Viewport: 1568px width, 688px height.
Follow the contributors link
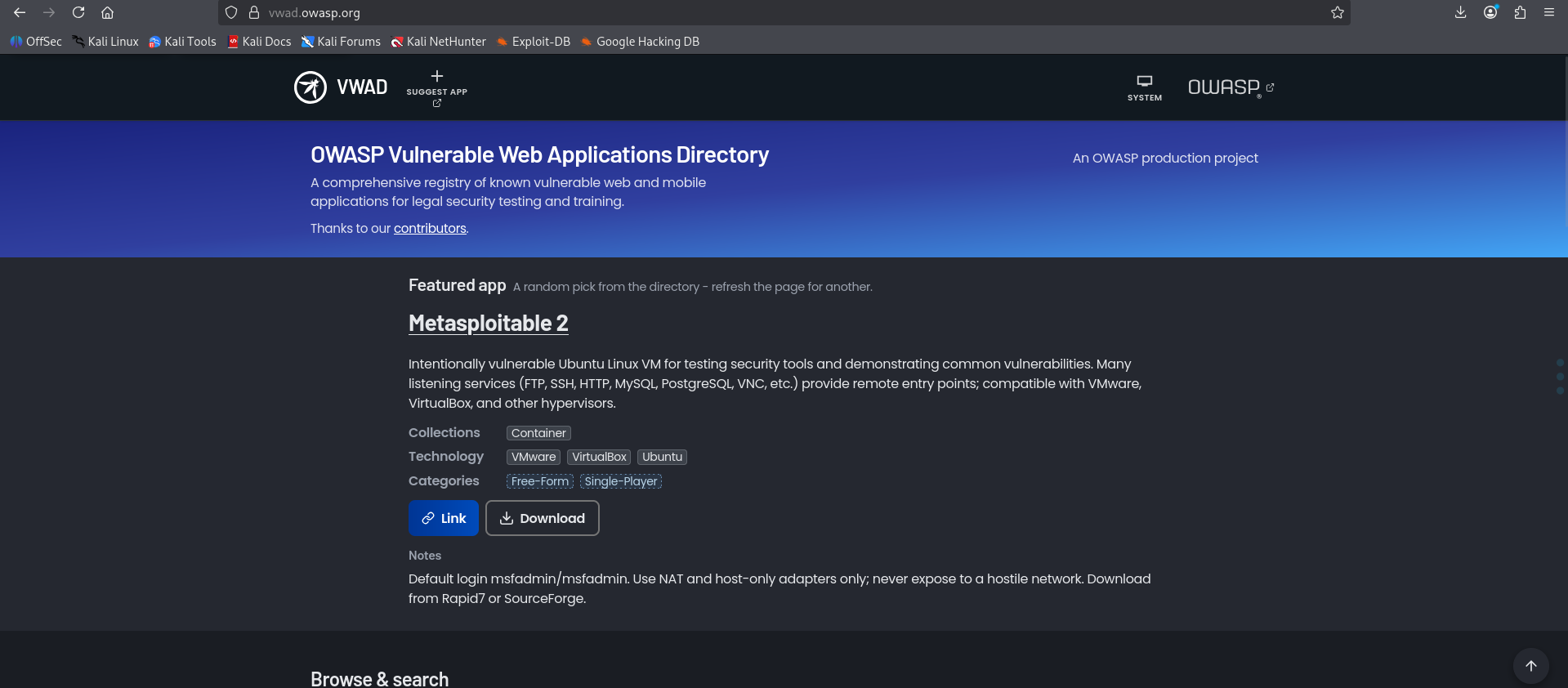(x=430, y=229)
